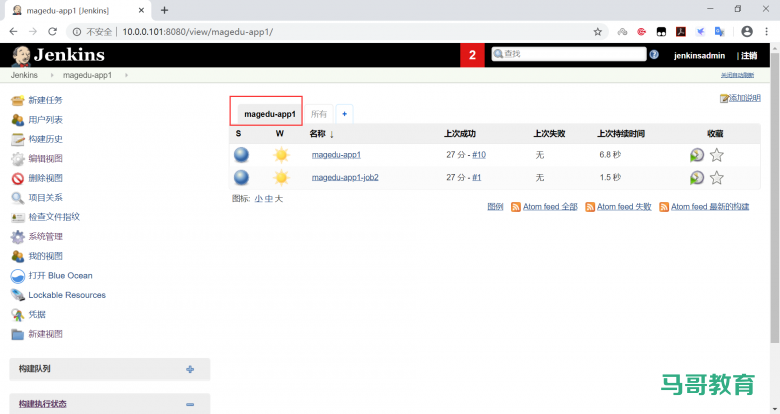Click the Atom feed 失败 RSS icon
Screen dimensions: 780x414
tap(590, 207)
